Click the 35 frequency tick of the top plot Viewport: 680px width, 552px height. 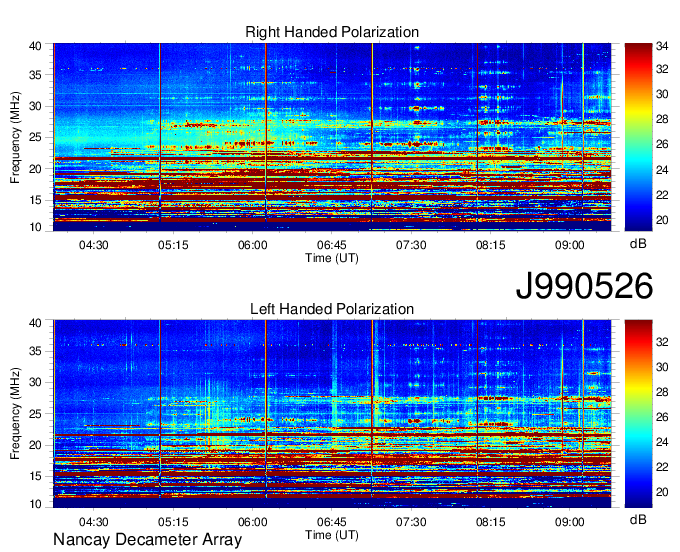(36, 75)
